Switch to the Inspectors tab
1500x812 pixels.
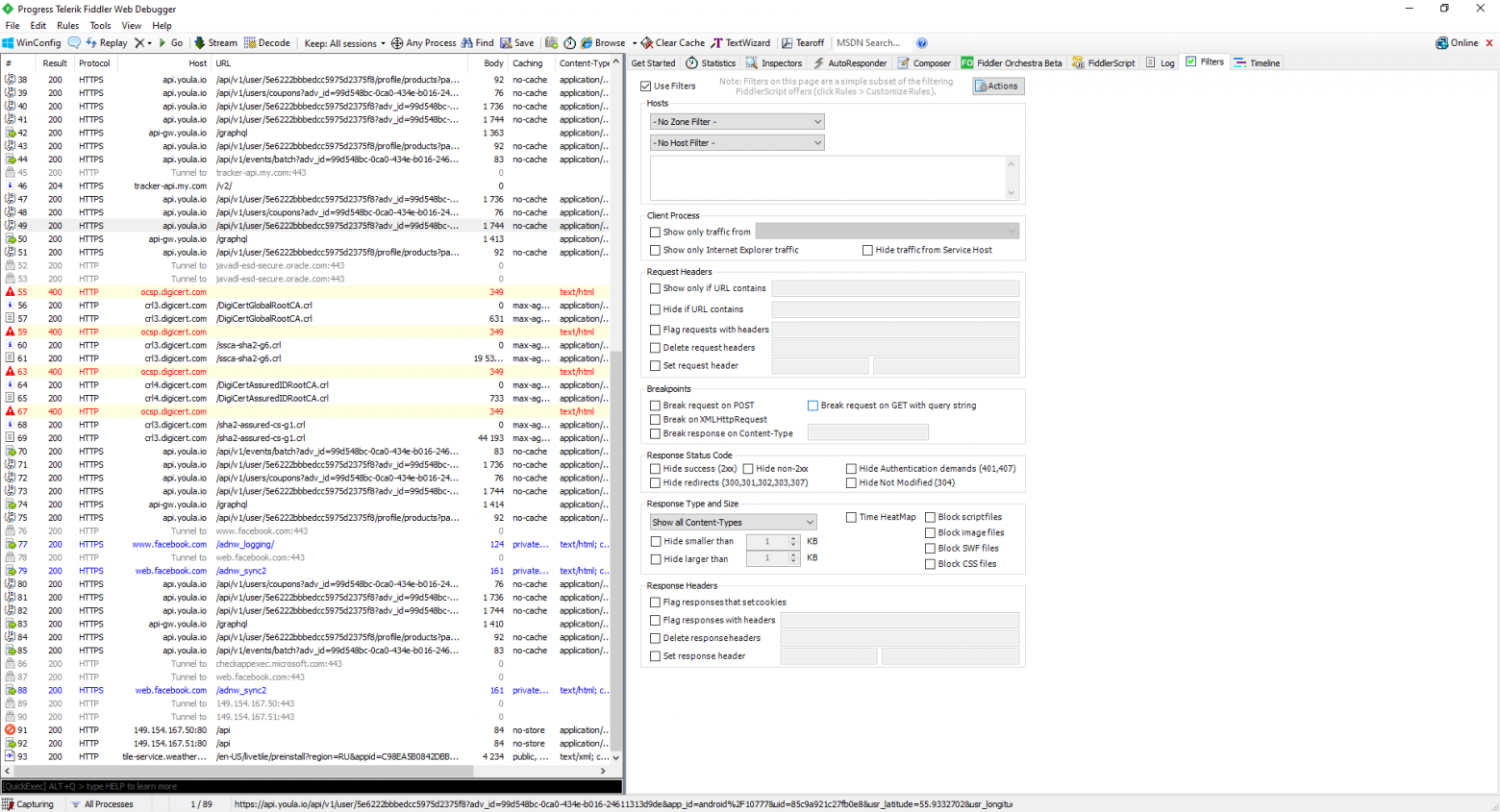click(774, 62)
